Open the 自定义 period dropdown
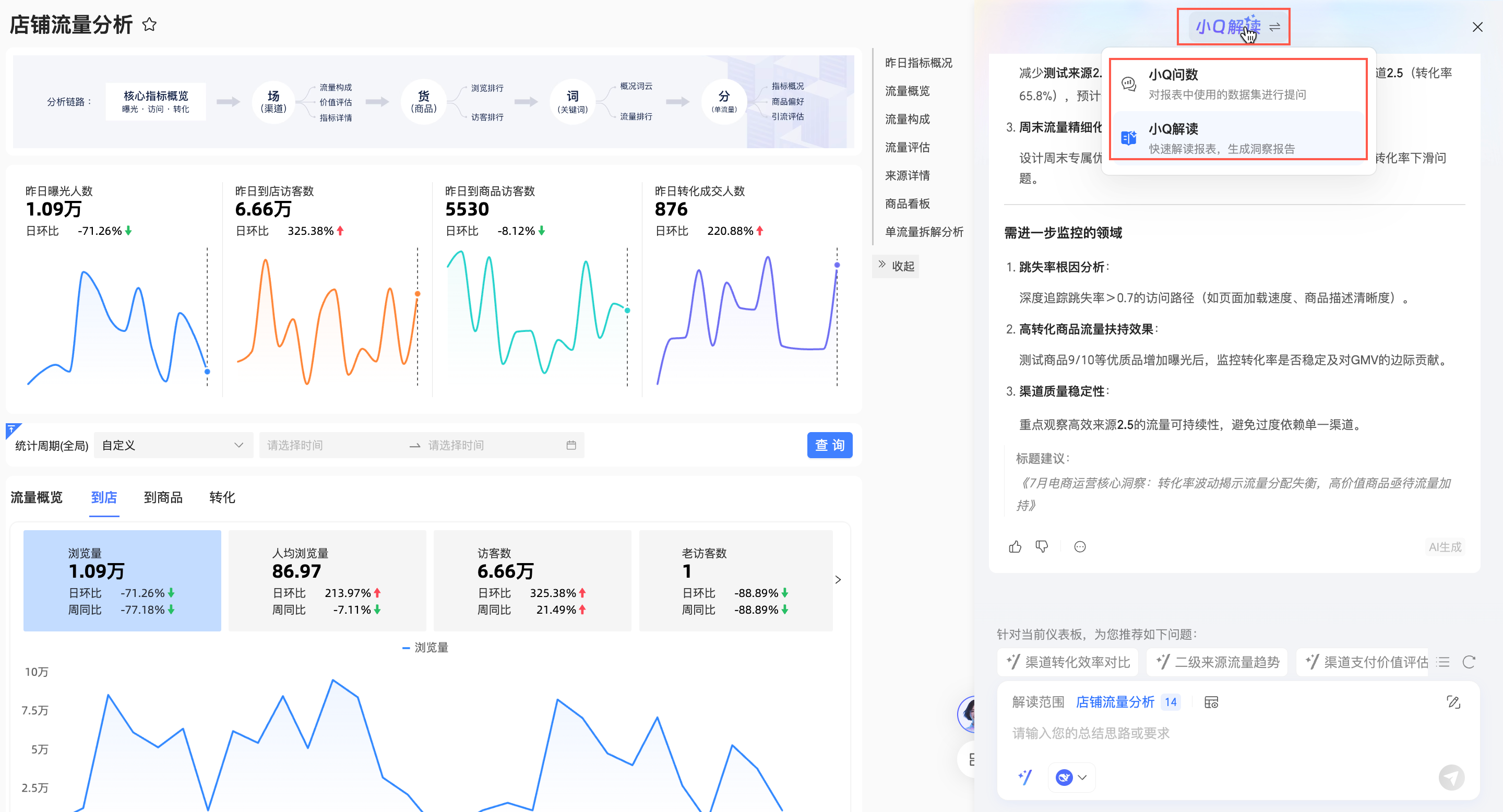The height and width of the screenshot is (812, 1503). (173, 445)
